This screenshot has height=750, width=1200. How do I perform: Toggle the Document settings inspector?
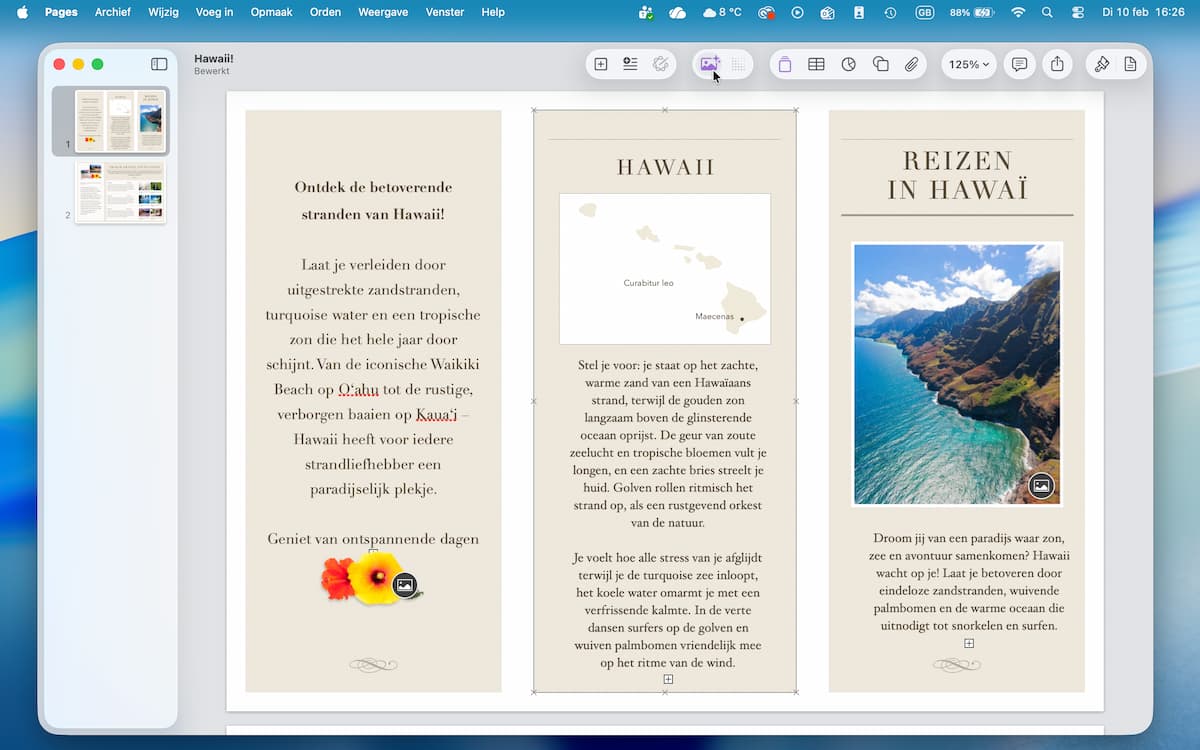coord(1130,64)
